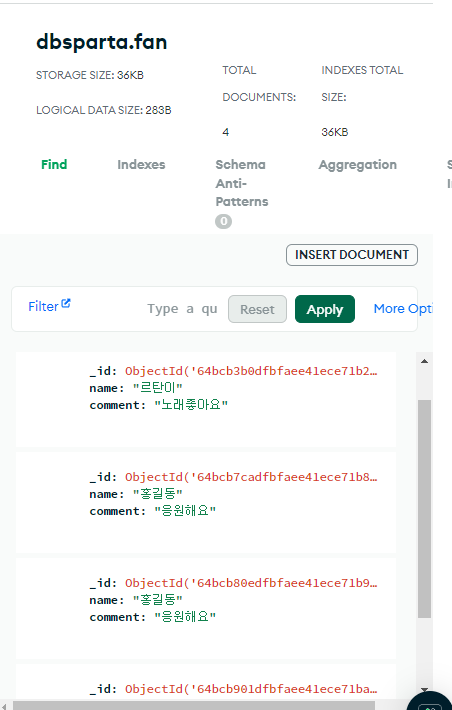Screen dimensions: 452x710
Task: Click the horizontal scrollbar track at bottom
Action: tap(194, 705)
